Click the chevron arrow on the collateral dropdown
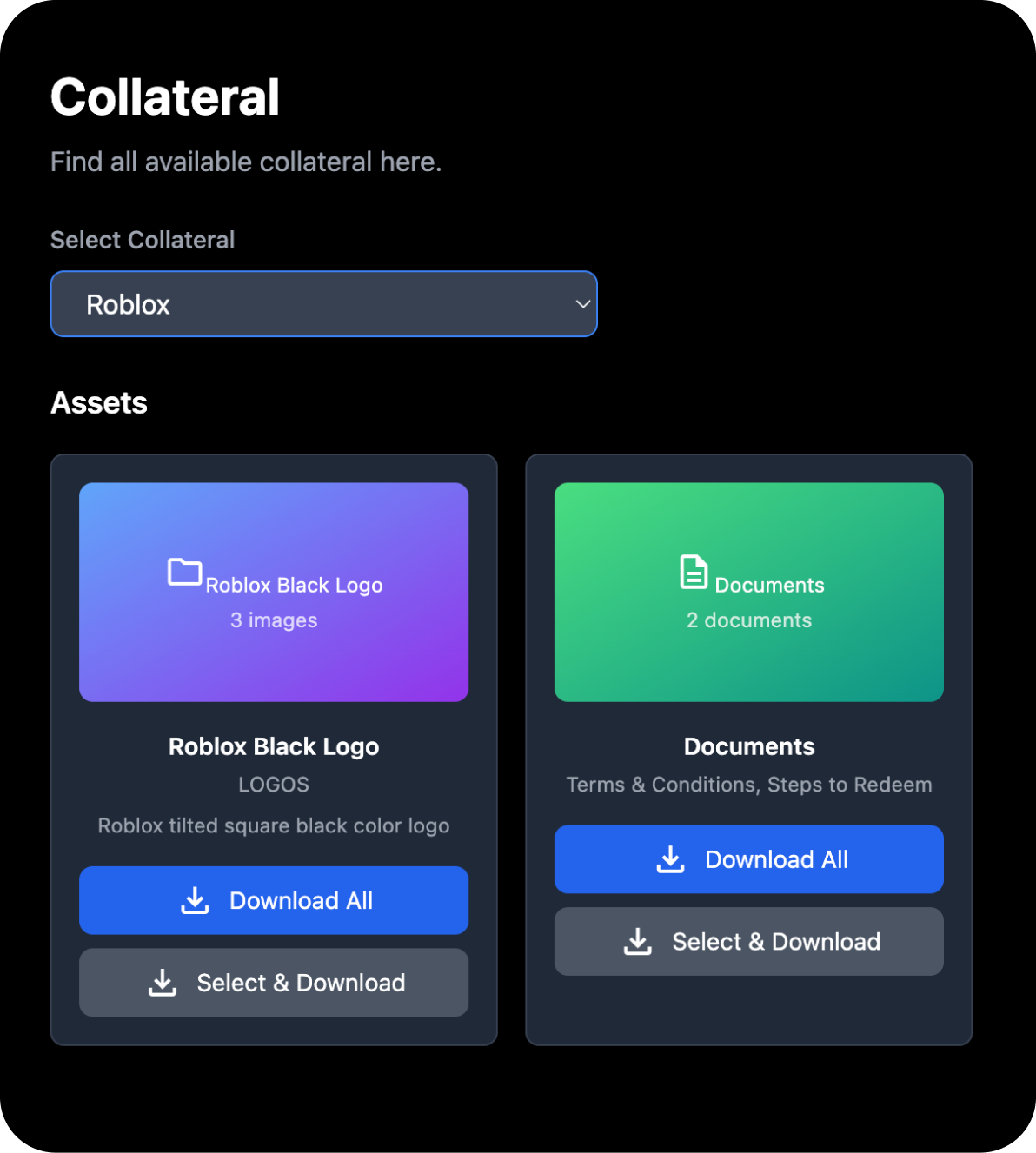This screenshot has height=1153, width=1036. tap(583, 304)
